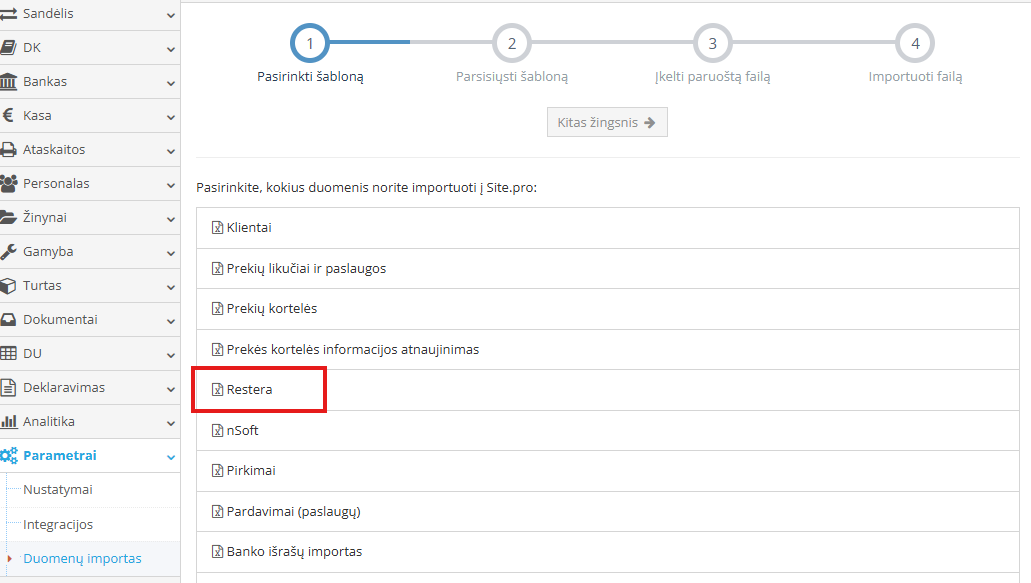Viewport: 1031px width, 583px height.
Task: Select step 4 circle Importuoti failą
Action: point(915,43)
